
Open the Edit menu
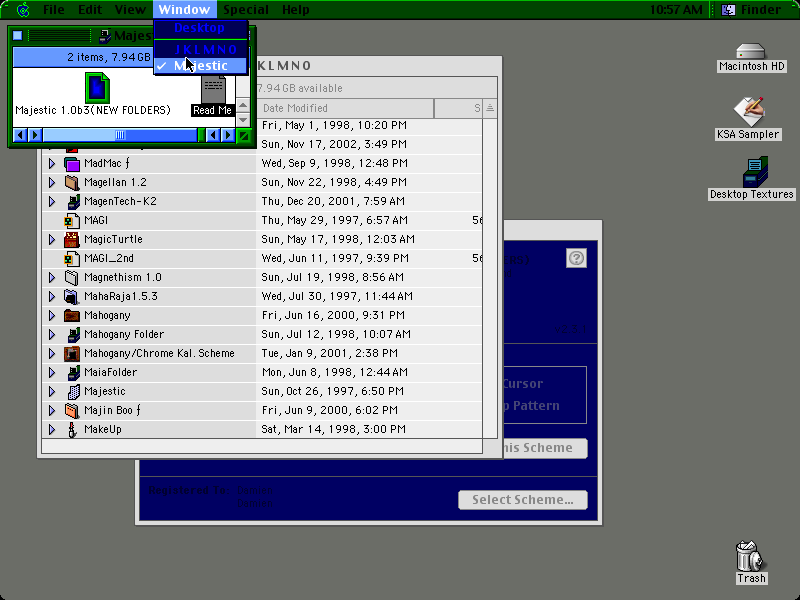90,10
